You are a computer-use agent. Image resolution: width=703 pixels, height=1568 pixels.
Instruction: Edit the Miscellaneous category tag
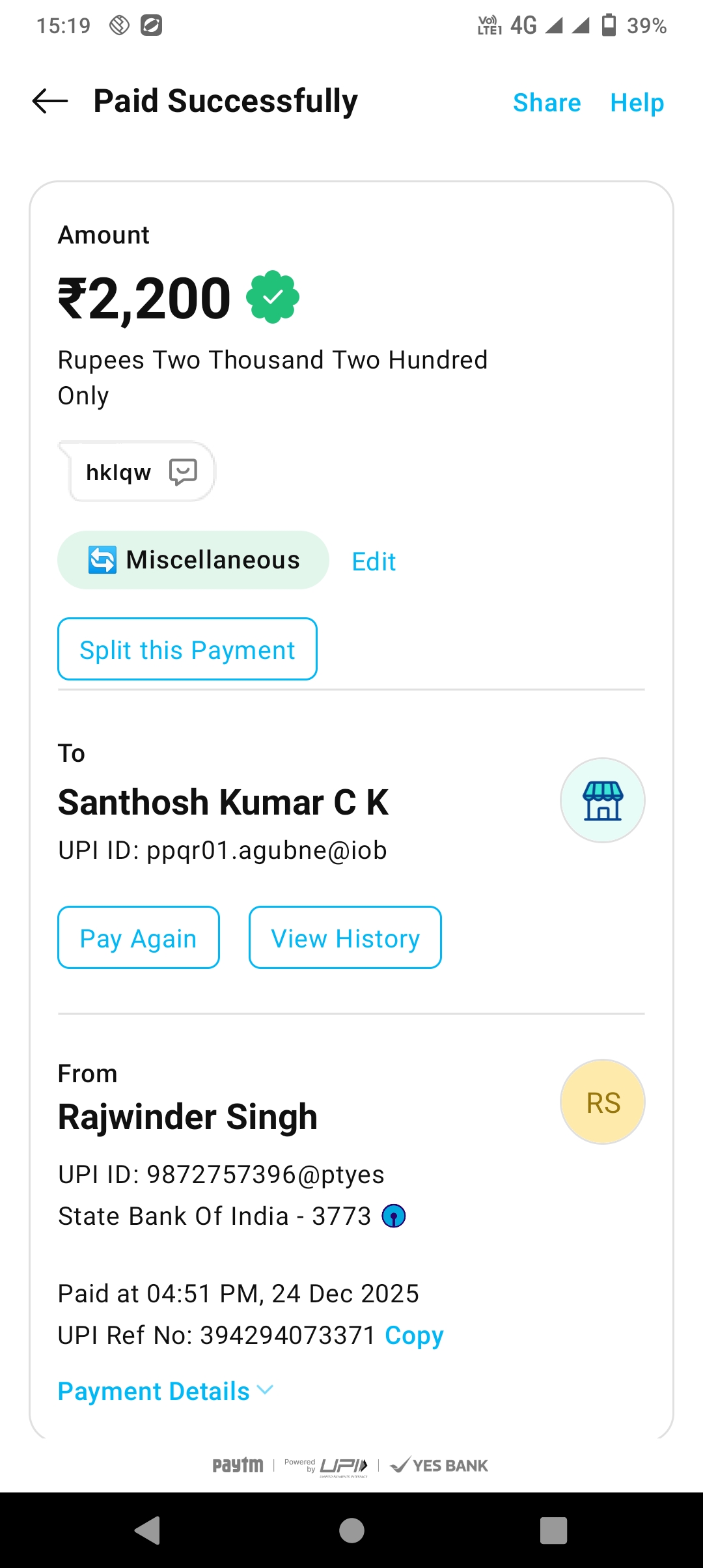[x=374, y=561]
